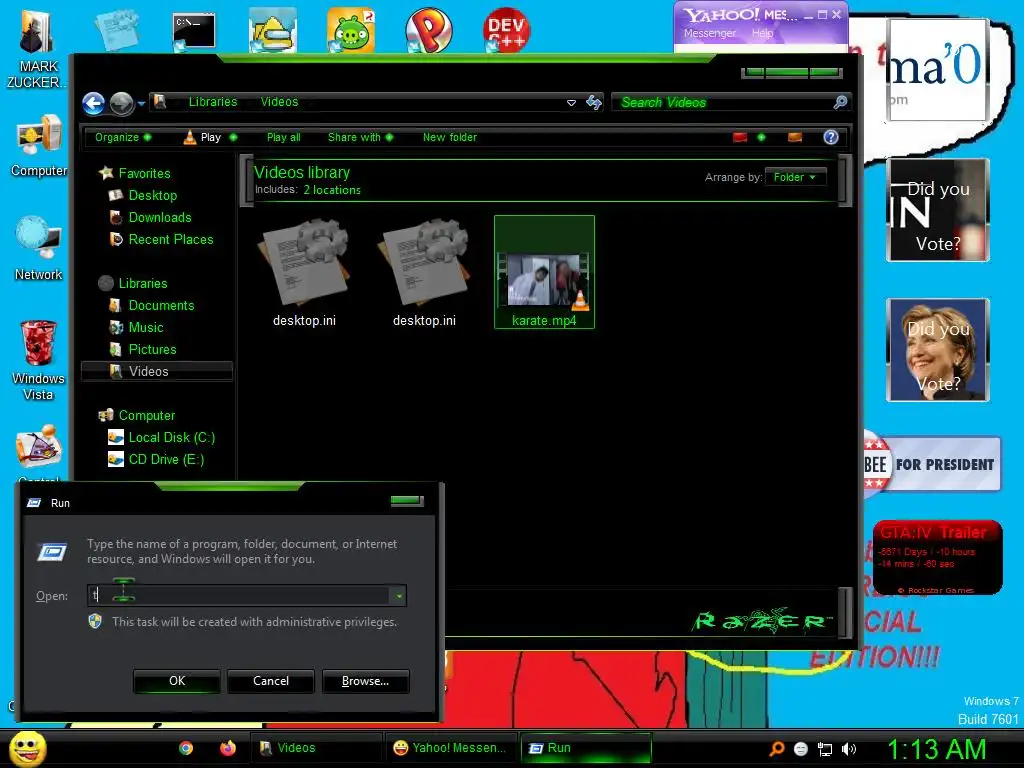Launch Firefox from the taskbar
The height and width of the screenshot is (768, 1024).
pyautogui.click(x=228, y=748)
